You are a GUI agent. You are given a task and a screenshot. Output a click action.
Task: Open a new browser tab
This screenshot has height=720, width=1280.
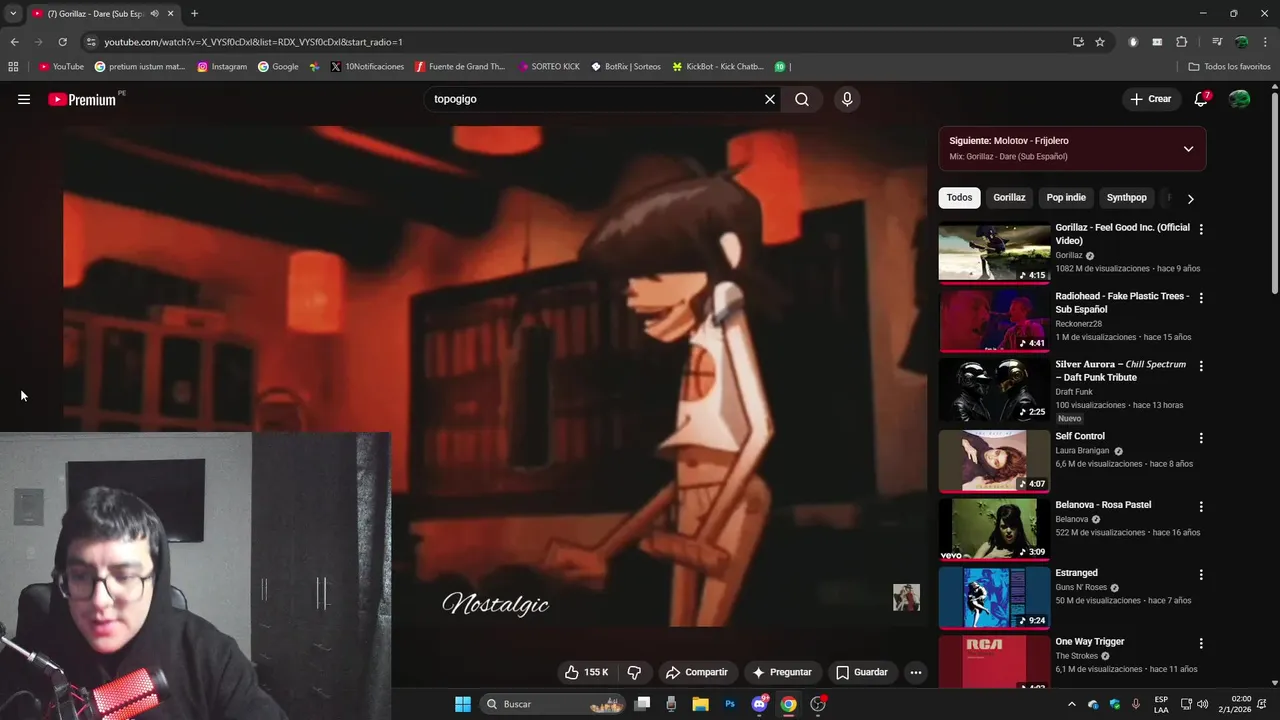pyautogui.click(x=194, y=13)
